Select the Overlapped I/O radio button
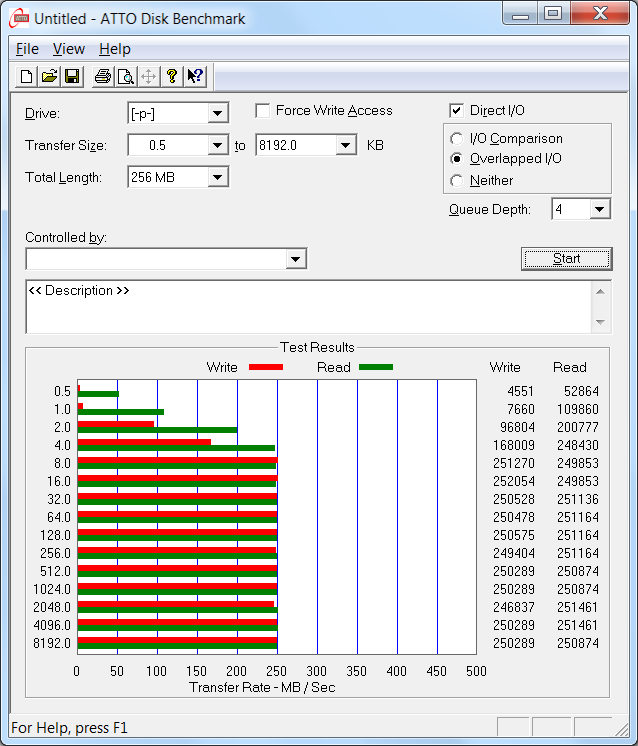Image resolution: width=638 pixels, height=746 pixels. click(x=456, y=158)
